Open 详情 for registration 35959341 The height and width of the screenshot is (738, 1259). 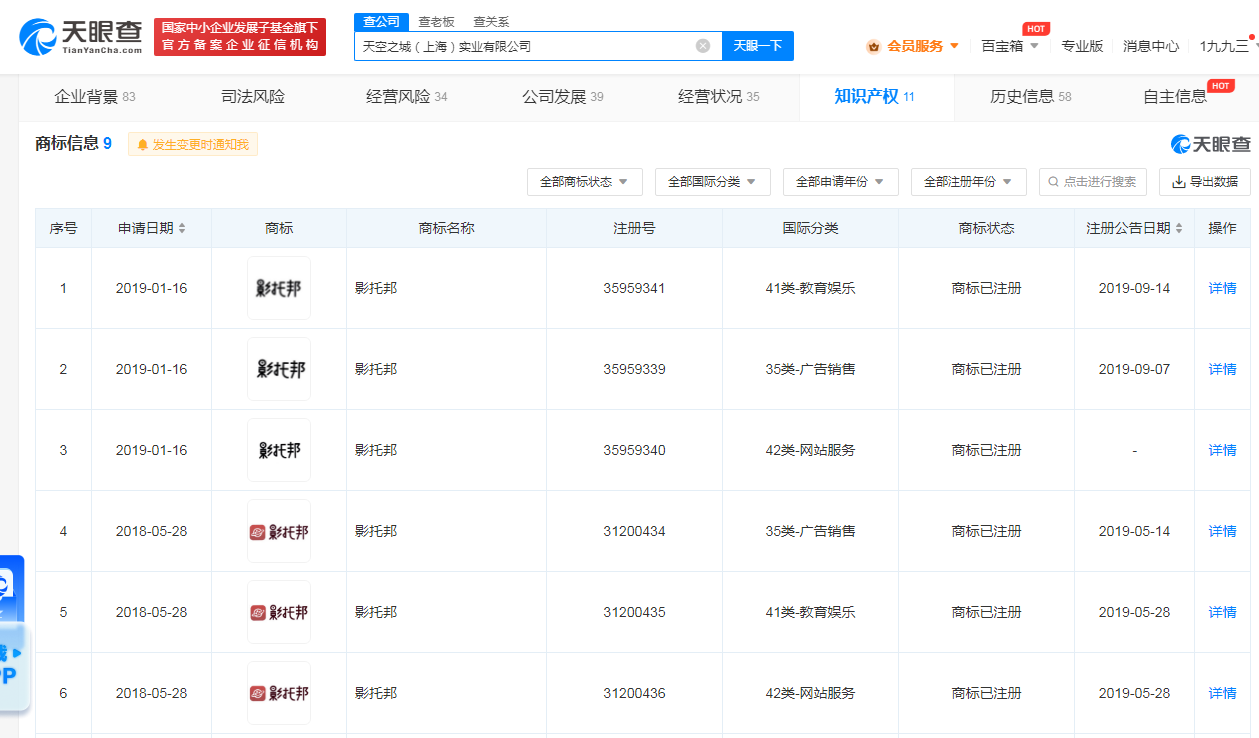(x=1222, y=288)
